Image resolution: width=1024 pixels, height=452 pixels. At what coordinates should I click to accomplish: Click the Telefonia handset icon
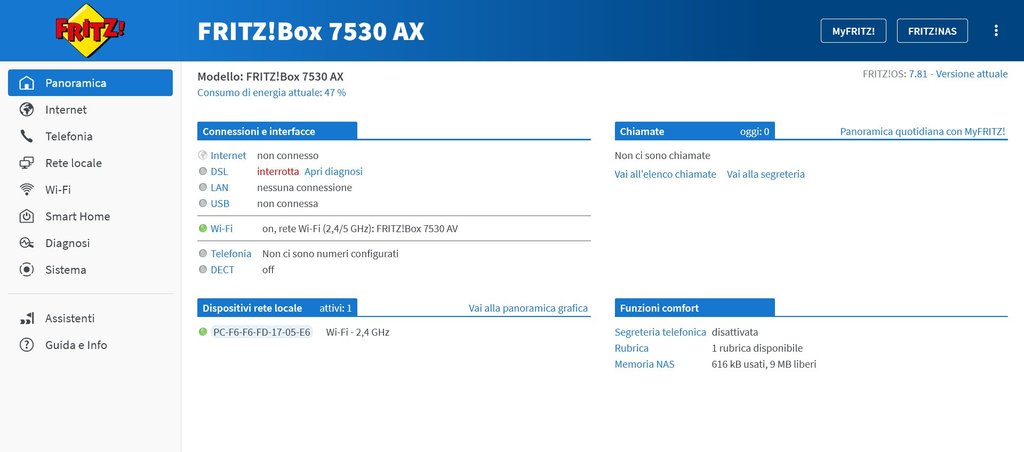pos(27,137)
